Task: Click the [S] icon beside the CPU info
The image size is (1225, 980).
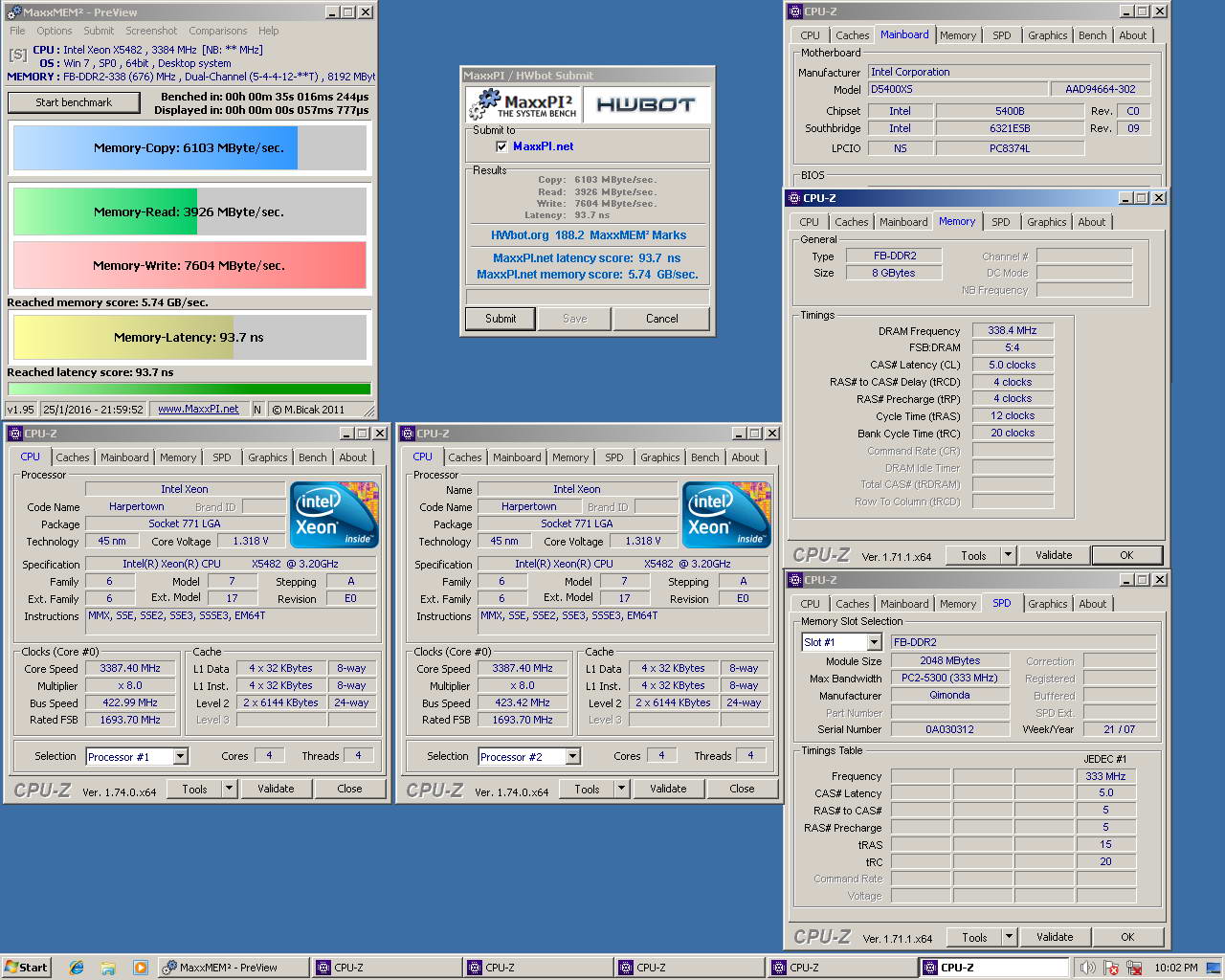Action: pyautogui.click(x=18, y=56)
